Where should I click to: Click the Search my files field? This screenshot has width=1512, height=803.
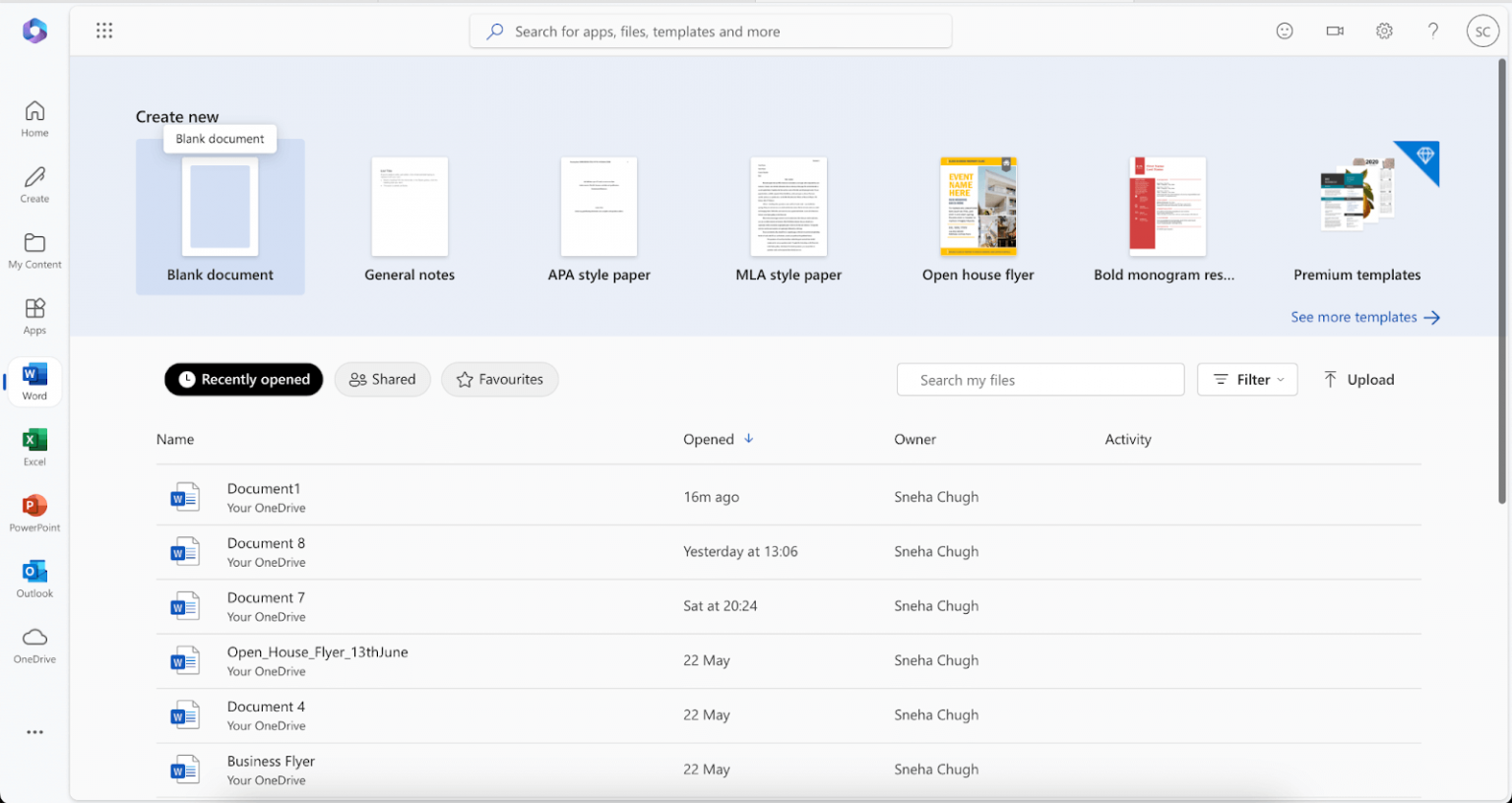pos(1039,380)
